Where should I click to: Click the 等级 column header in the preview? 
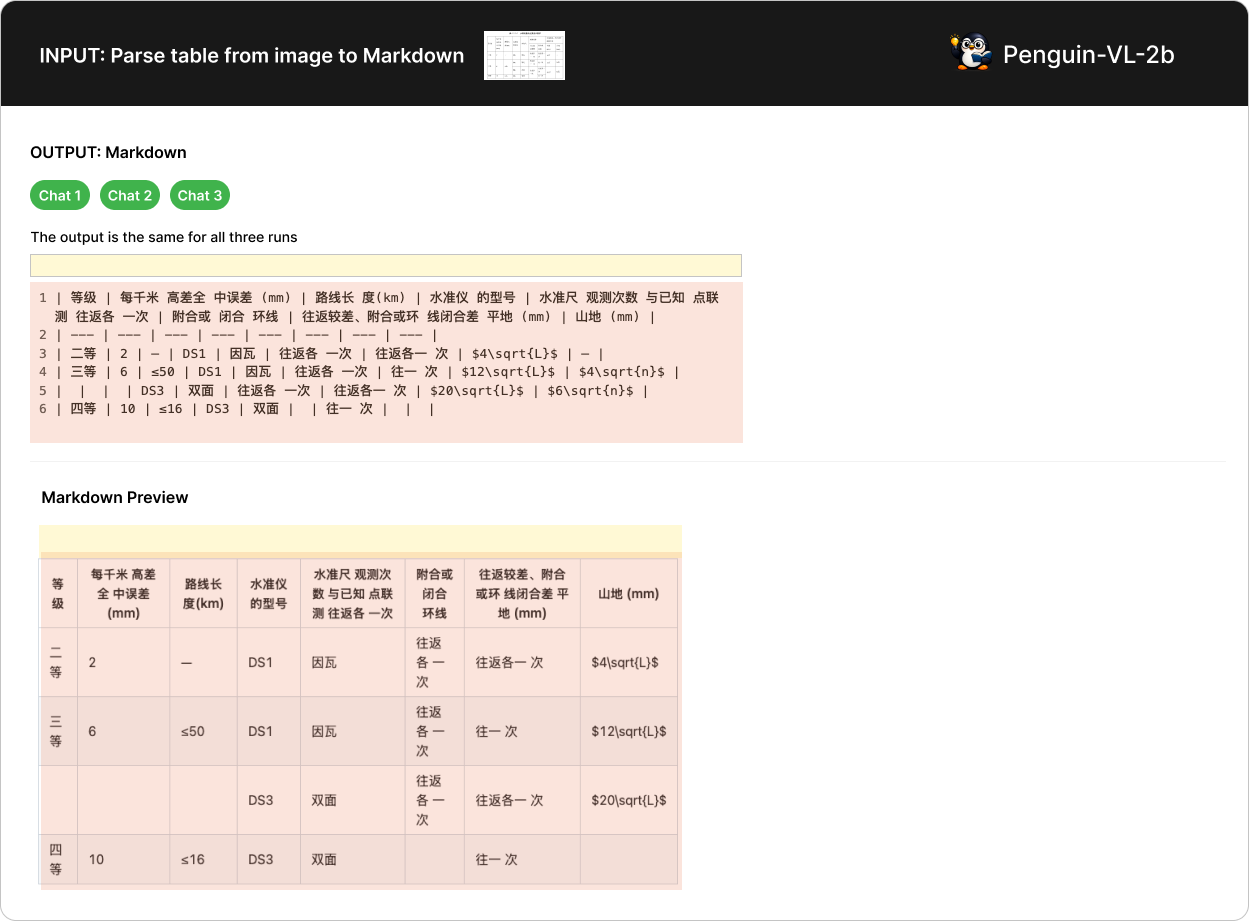[58, 593]
